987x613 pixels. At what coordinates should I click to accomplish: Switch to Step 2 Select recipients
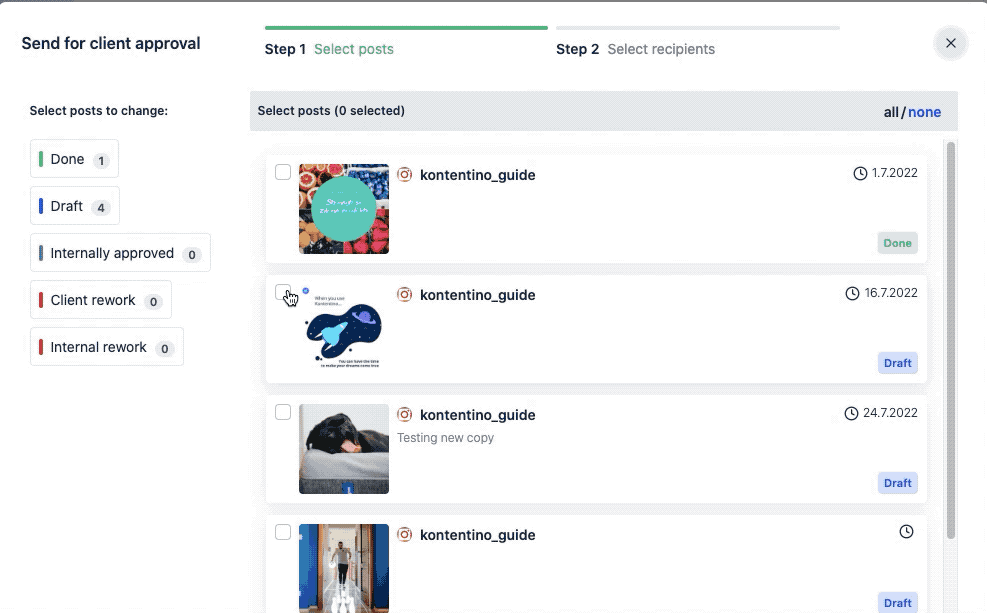635,49
